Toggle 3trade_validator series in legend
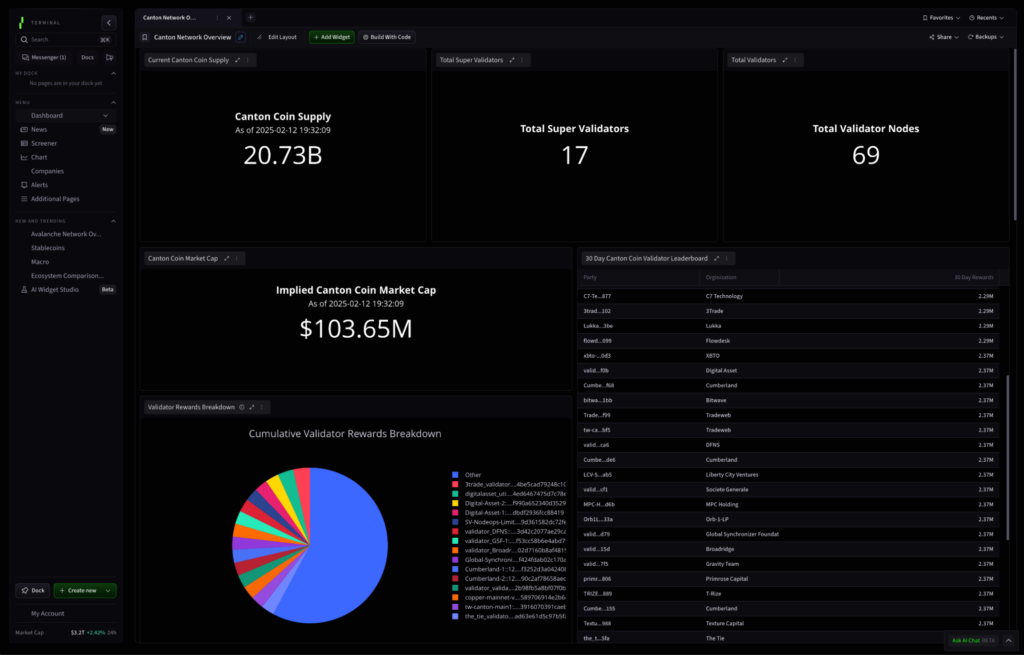 509,485
